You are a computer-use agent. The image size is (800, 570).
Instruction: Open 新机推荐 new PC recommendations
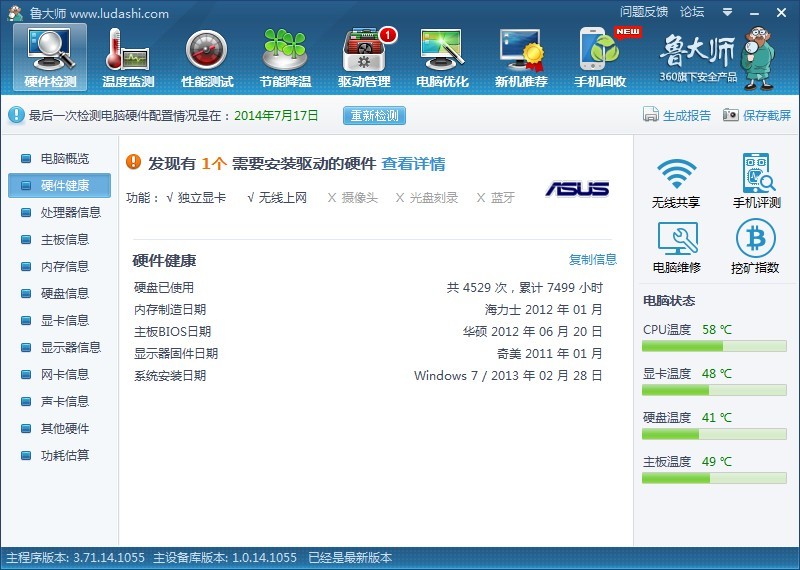coord(521,58)
